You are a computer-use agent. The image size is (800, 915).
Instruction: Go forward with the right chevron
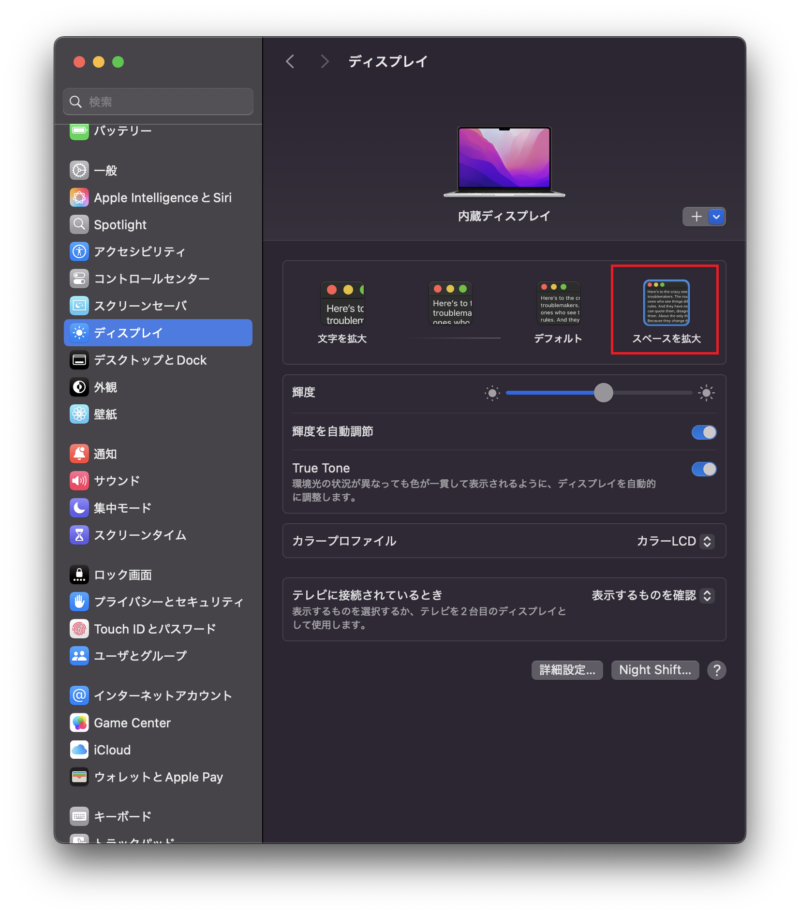point(324,61)
